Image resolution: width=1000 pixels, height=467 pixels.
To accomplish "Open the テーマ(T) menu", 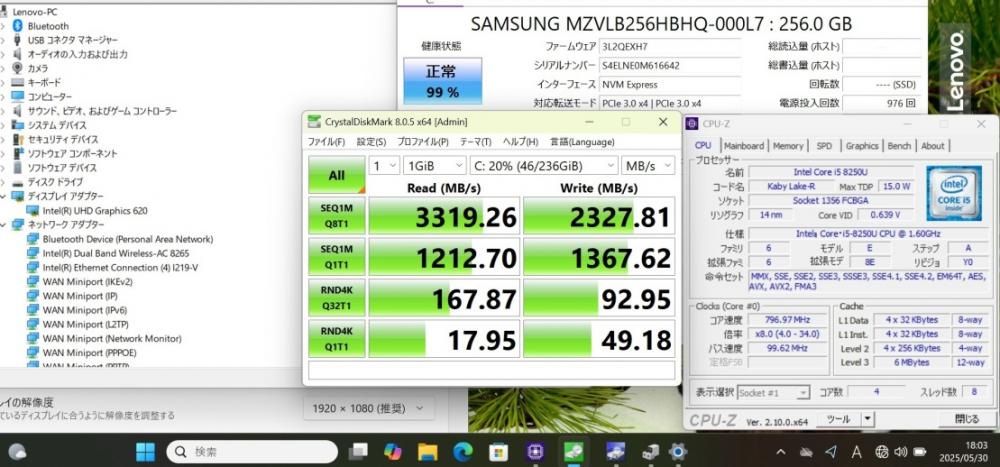I will (x=475, y=142).
